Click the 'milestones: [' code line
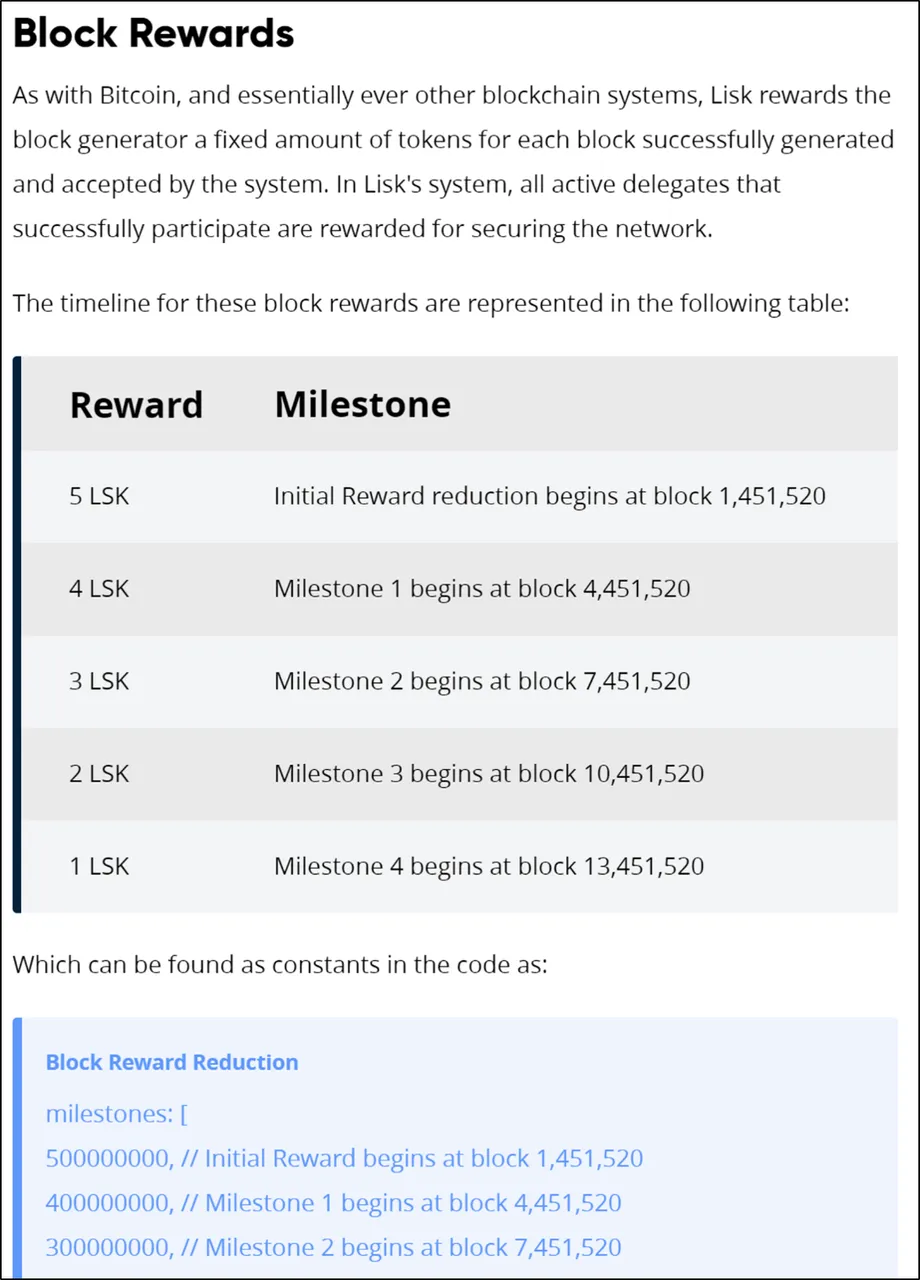This screenshot has width=920, height=1280. point(110,1114)
